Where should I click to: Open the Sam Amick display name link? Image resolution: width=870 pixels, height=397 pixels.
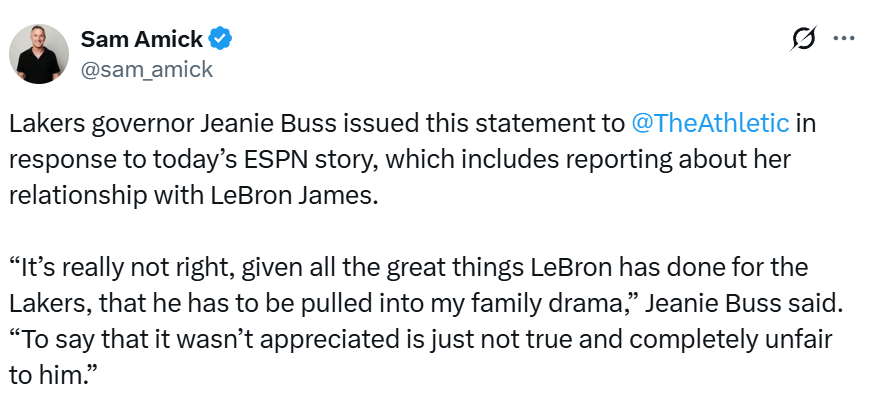tap(142, 39)
